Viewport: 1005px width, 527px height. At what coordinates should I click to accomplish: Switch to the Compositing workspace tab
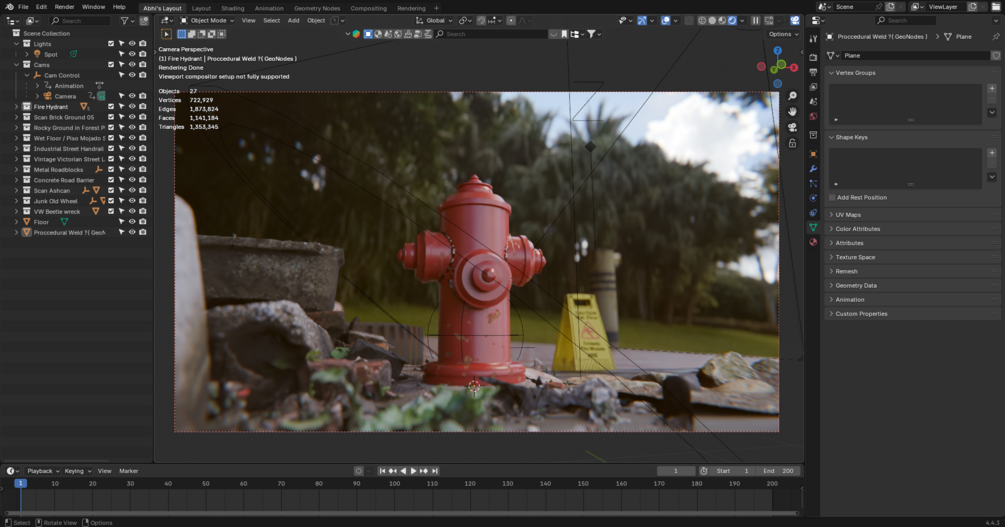point(369,8)
